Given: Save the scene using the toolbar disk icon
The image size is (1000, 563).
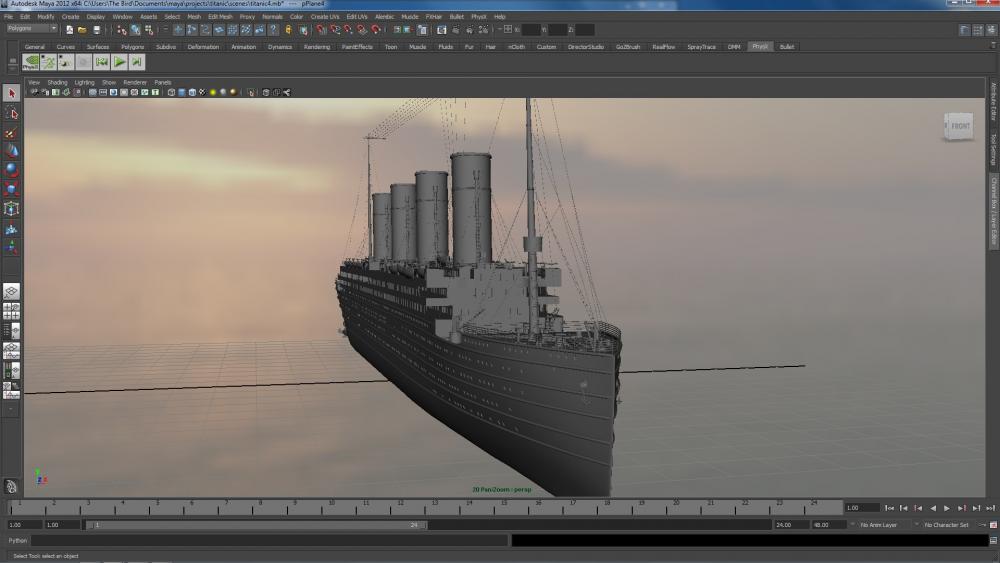Looking at the screenshot, I should coord(96,30).
